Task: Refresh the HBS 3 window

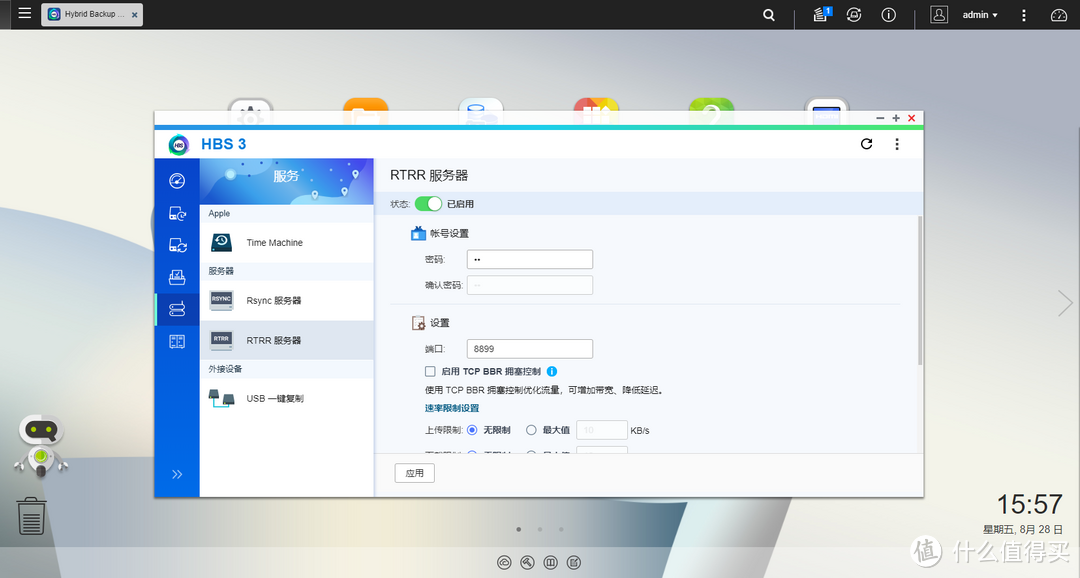Action: (x=866, y=144)
